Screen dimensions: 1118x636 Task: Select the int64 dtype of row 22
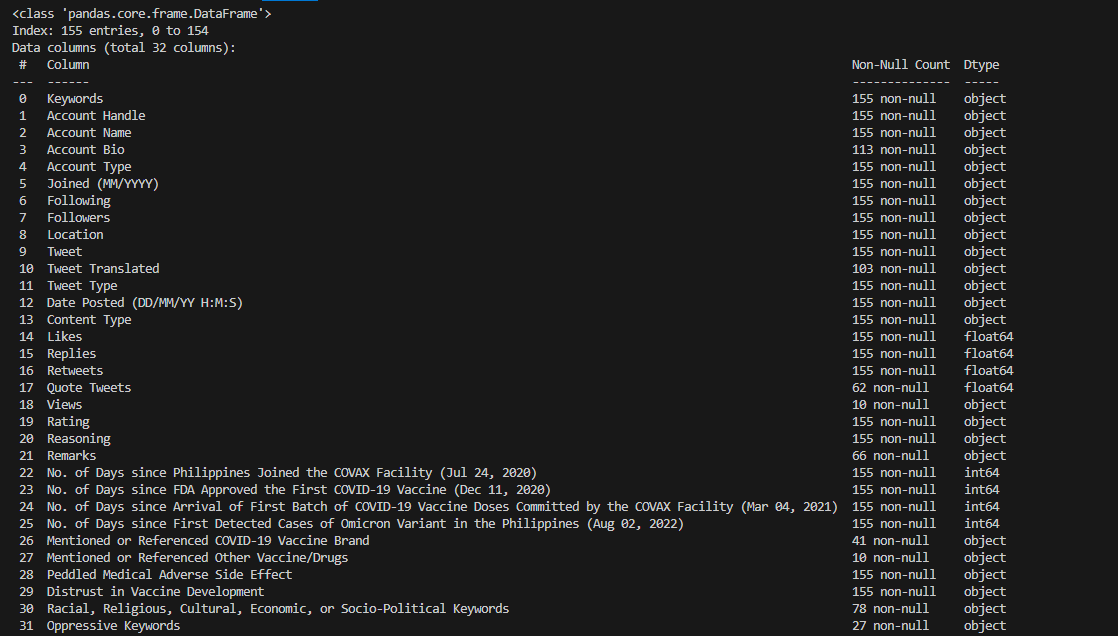981,473
